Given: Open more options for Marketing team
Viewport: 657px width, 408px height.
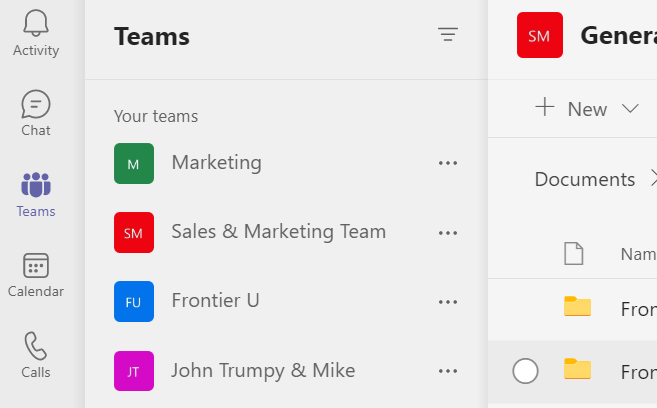Looking at the screenshot, I should (x=448, y=163).
